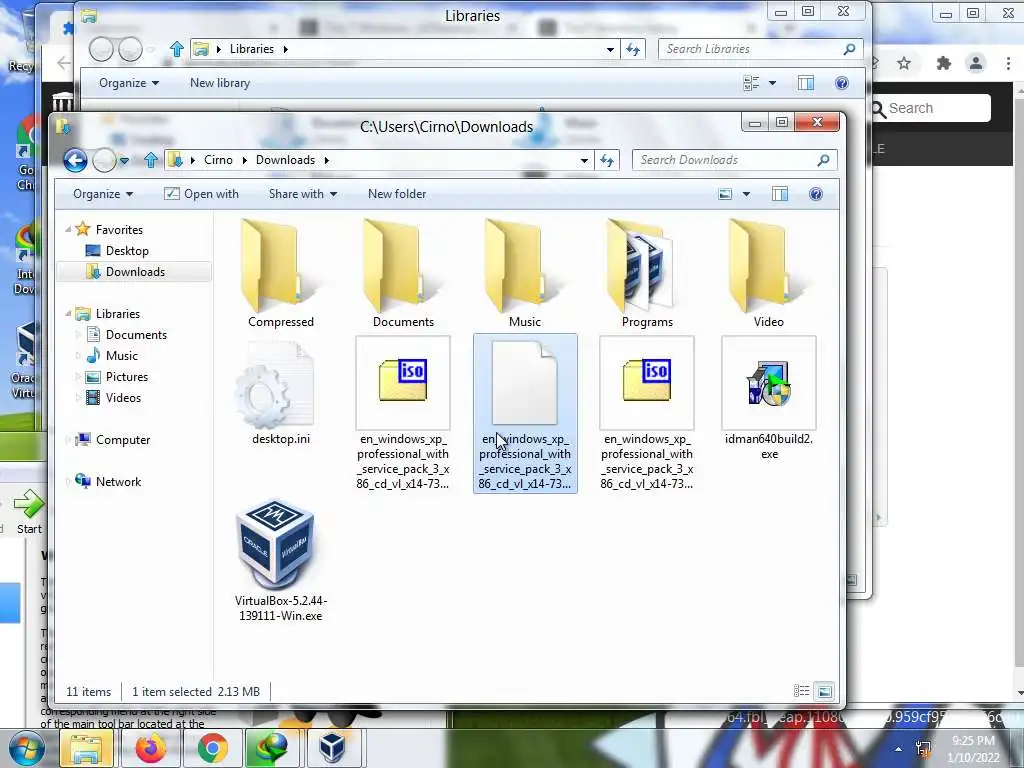This screenshot has width=1024, height=768.
Task: Select the blank-icon Windows XP file
Action: (x=525, y=413)
